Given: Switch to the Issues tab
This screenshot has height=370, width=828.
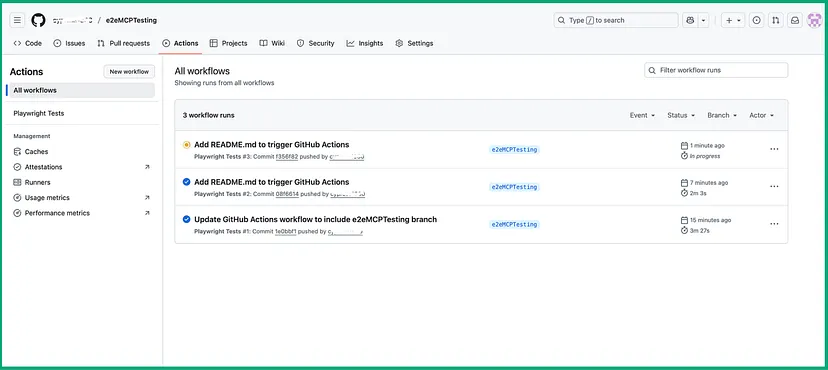Looking at the screenshot, I should 69,43.
